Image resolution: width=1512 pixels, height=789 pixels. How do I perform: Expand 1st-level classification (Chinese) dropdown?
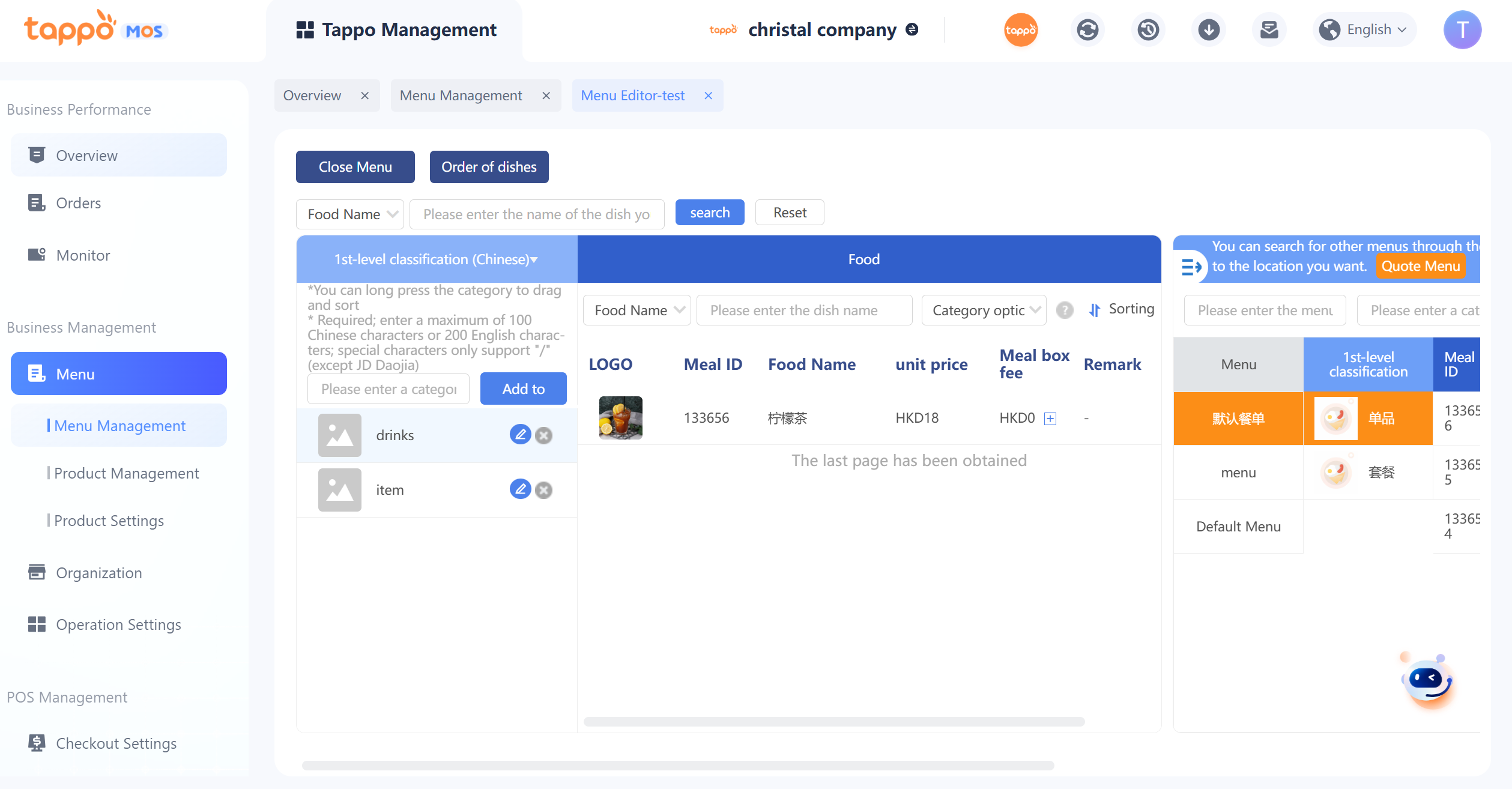coord(436,259)
